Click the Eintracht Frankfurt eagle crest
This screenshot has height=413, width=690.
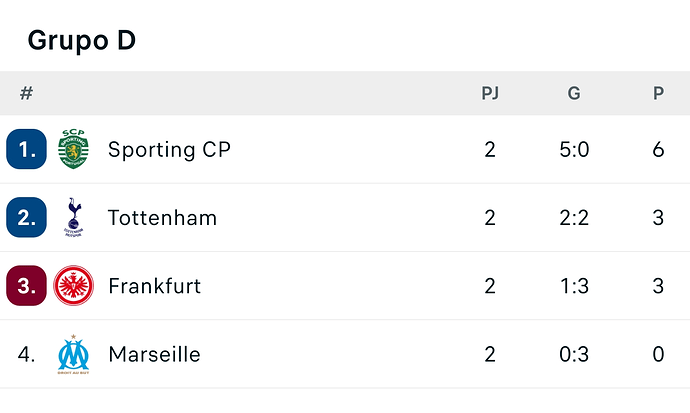click(x=73, y=285)
